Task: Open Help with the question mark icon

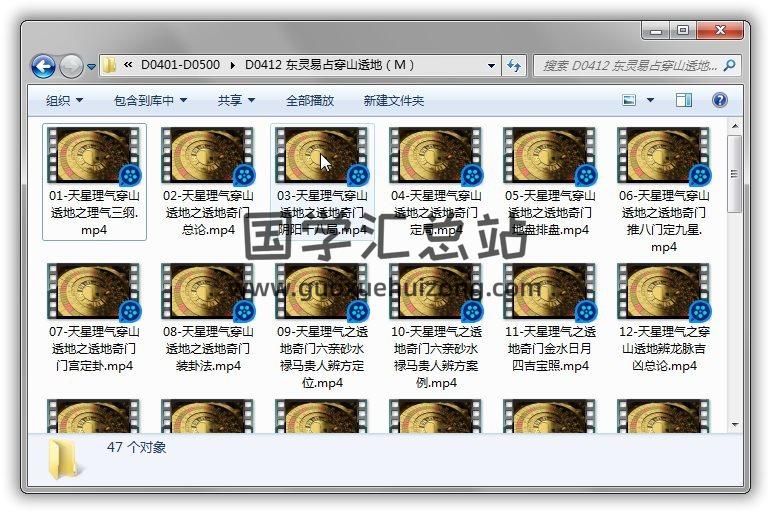Action: click(719, 100)
